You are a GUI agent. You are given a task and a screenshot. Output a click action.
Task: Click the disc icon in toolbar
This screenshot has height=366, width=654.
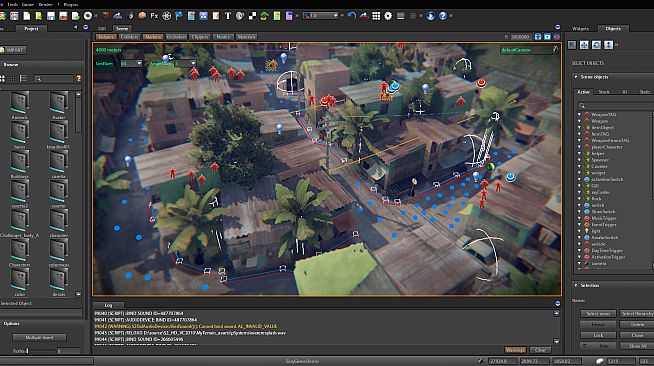(x=88, y=16)
